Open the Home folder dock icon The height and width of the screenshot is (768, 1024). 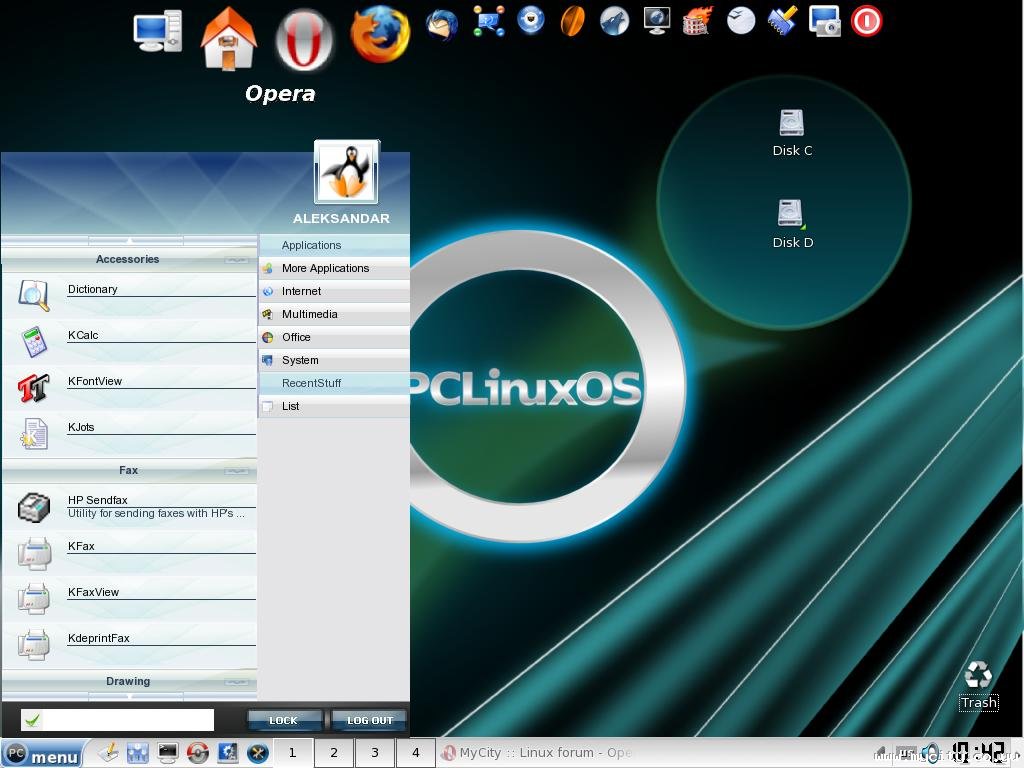tap(228, 38)
